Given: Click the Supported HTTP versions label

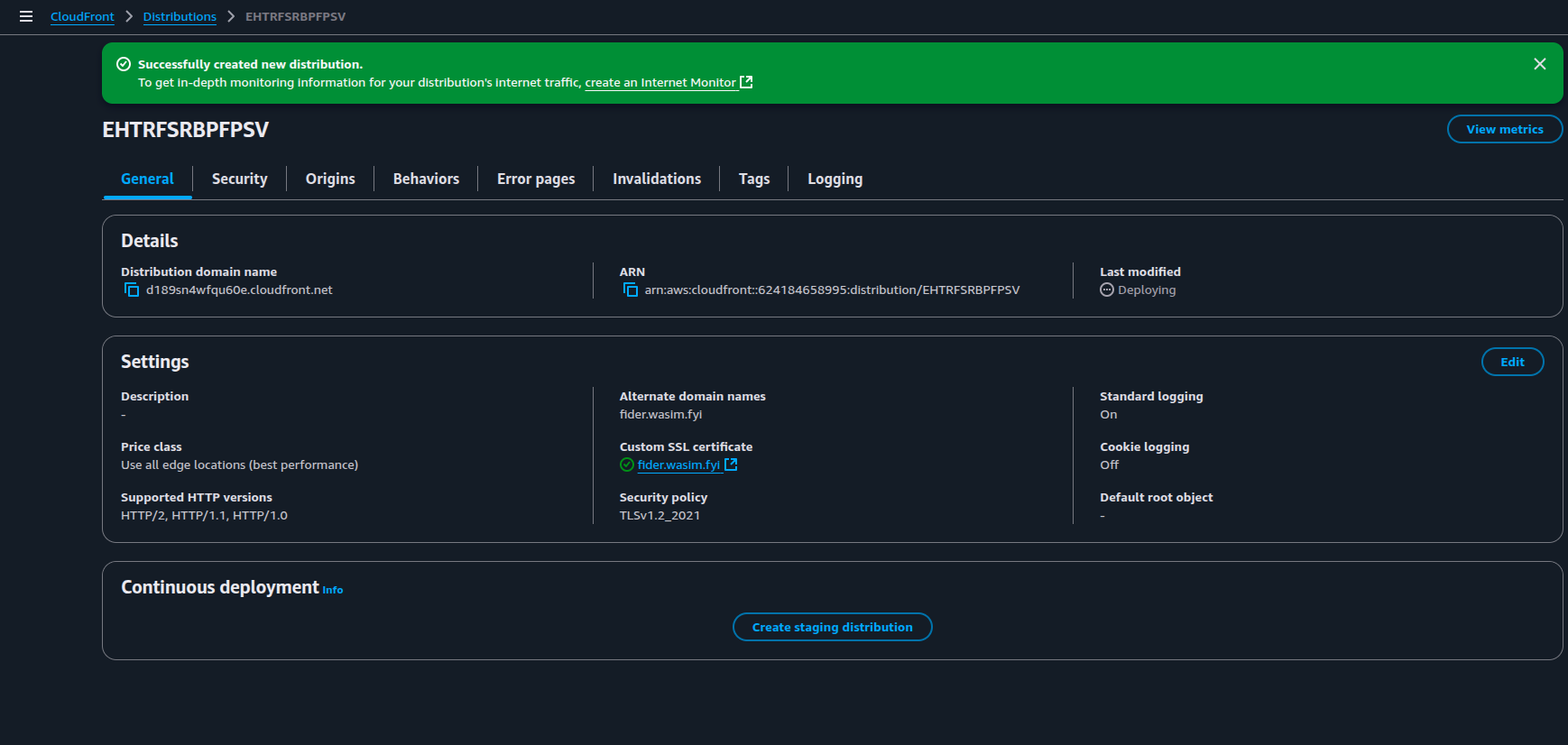Looking at the screenshot, I should tap(197, 497).
